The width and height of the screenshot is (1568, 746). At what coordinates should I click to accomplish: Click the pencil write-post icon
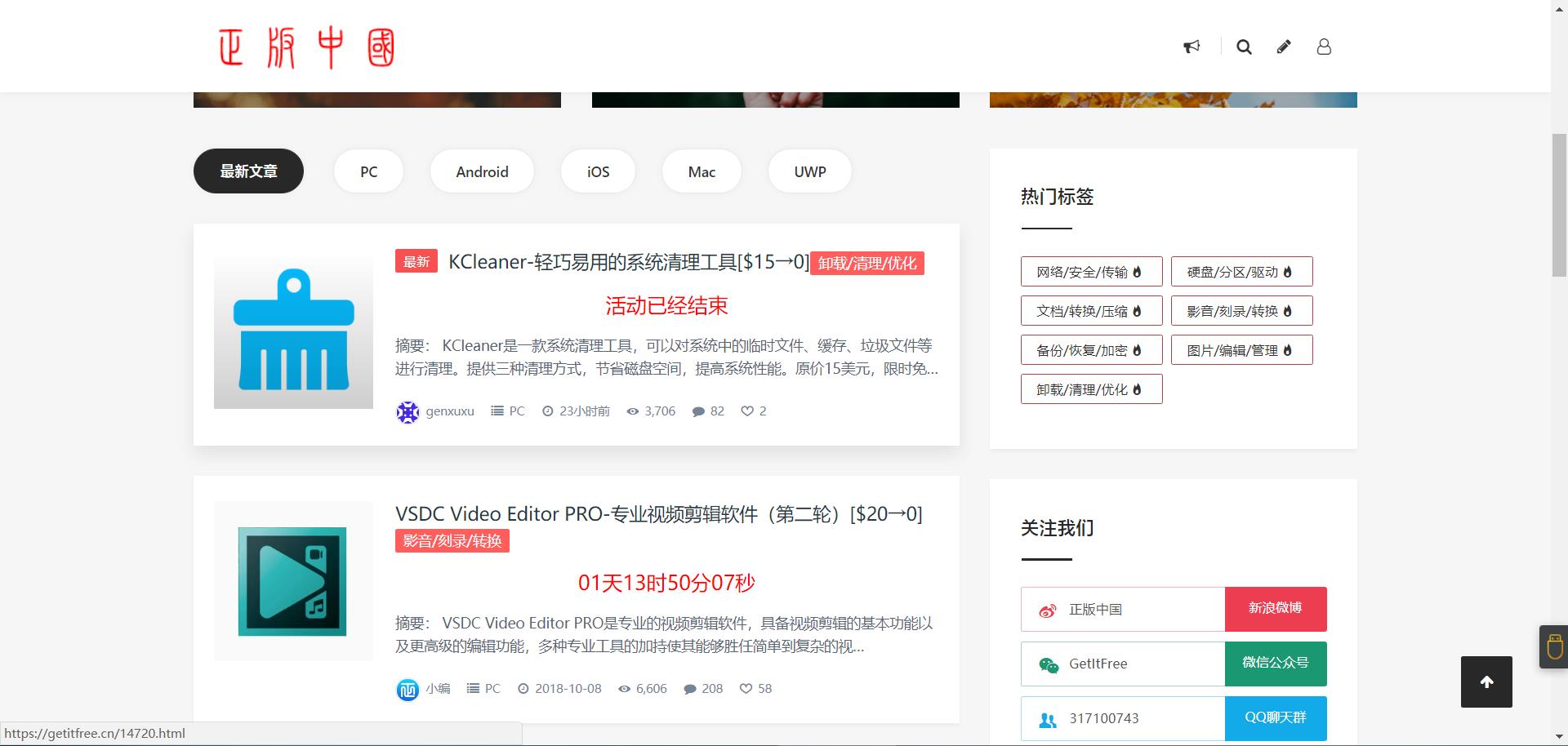coord(1284,47)
